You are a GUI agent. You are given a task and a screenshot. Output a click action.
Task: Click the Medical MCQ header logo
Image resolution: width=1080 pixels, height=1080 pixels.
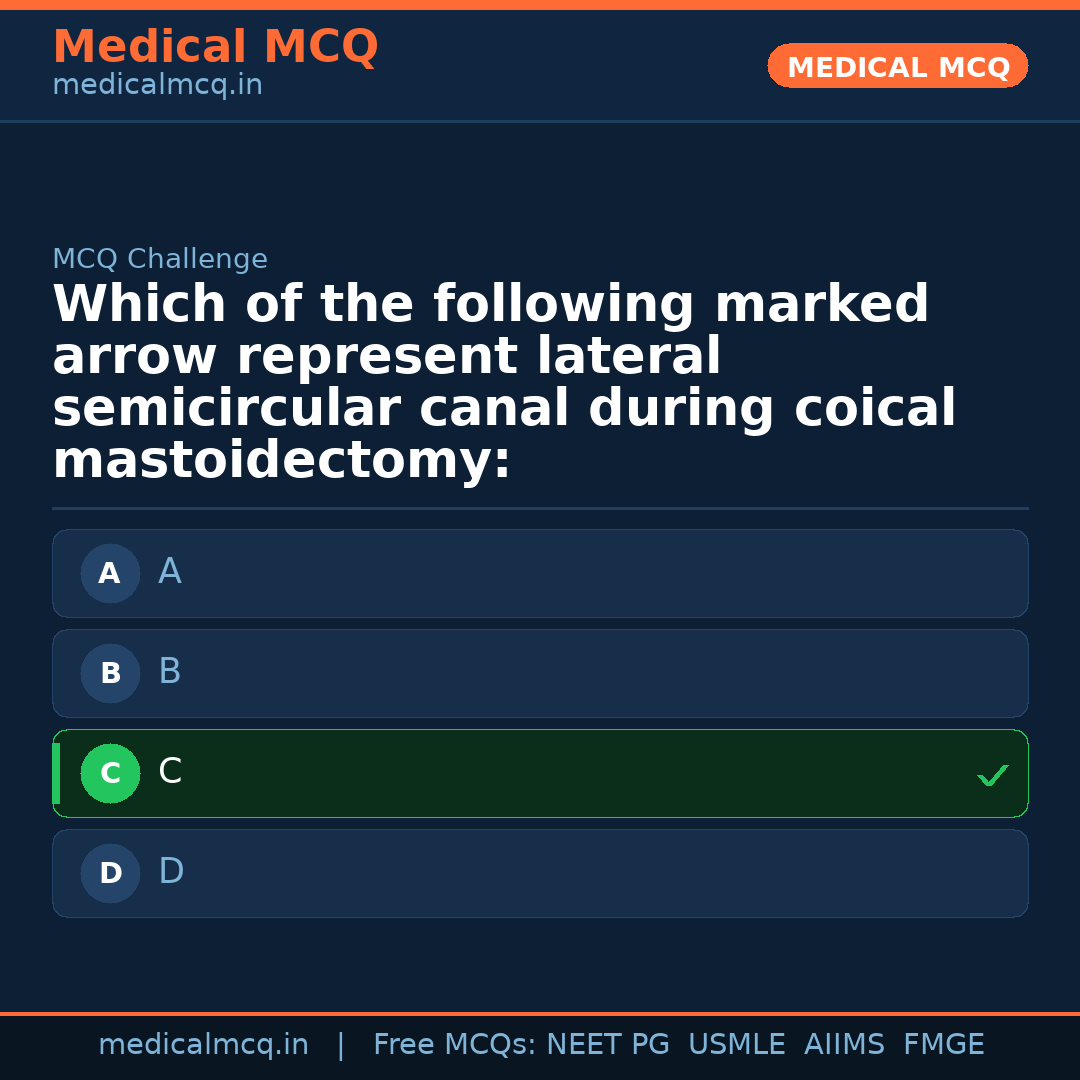pyautogui.click(x=215, y=47)
